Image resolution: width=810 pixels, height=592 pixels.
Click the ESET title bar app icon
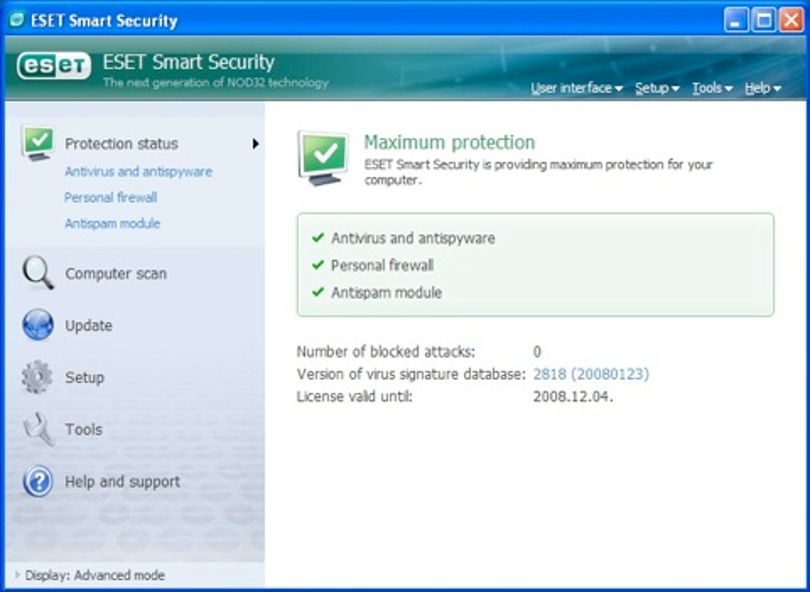pyautogui.click(x=17, y=20)
